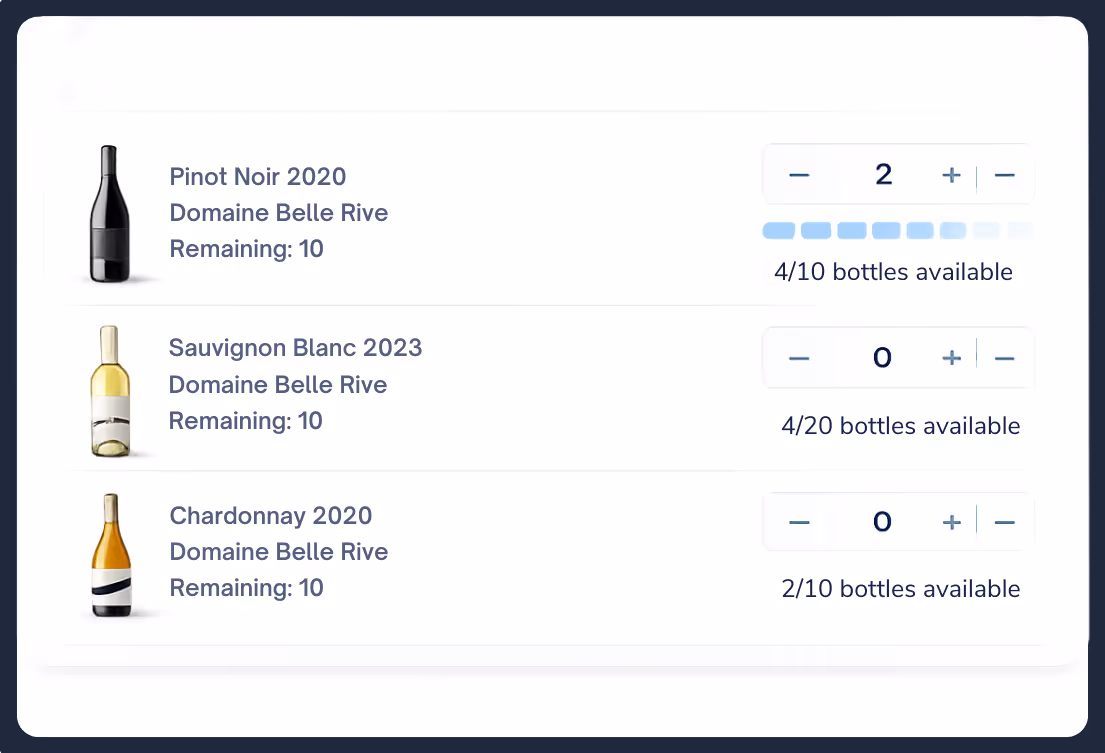Screen dimensions: 1105x753
Task: Click the minus after Sauvignon Blanc's plus icon
Action: click(1005, 358)
